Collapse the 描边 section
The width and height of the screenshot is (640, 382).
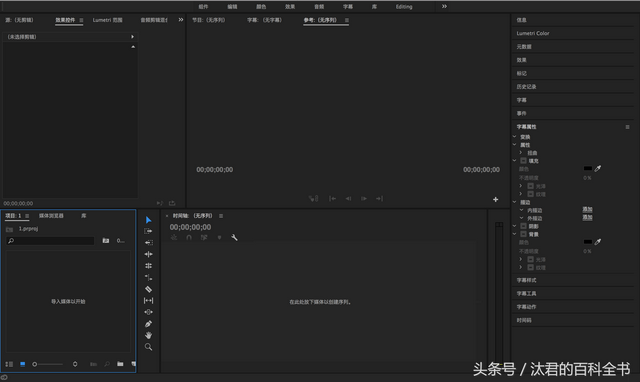tap(515, 202)
